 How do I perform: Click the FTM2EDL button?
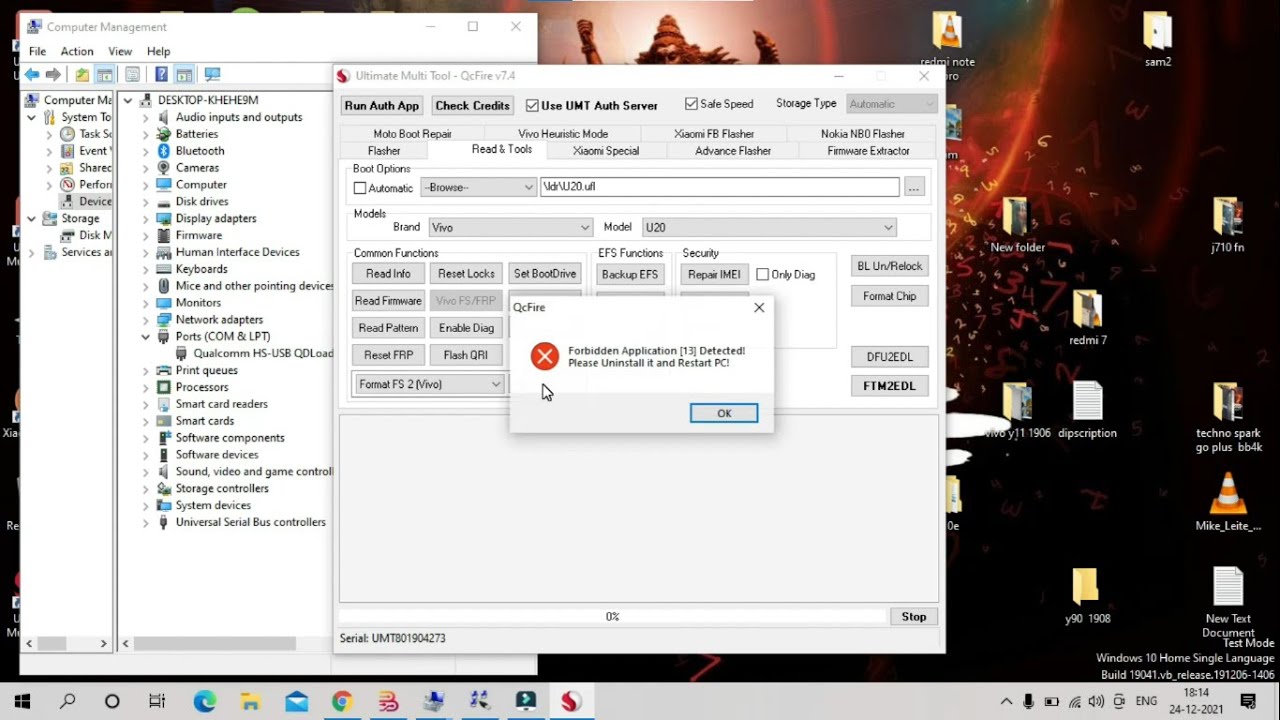(x=889, y=386)
